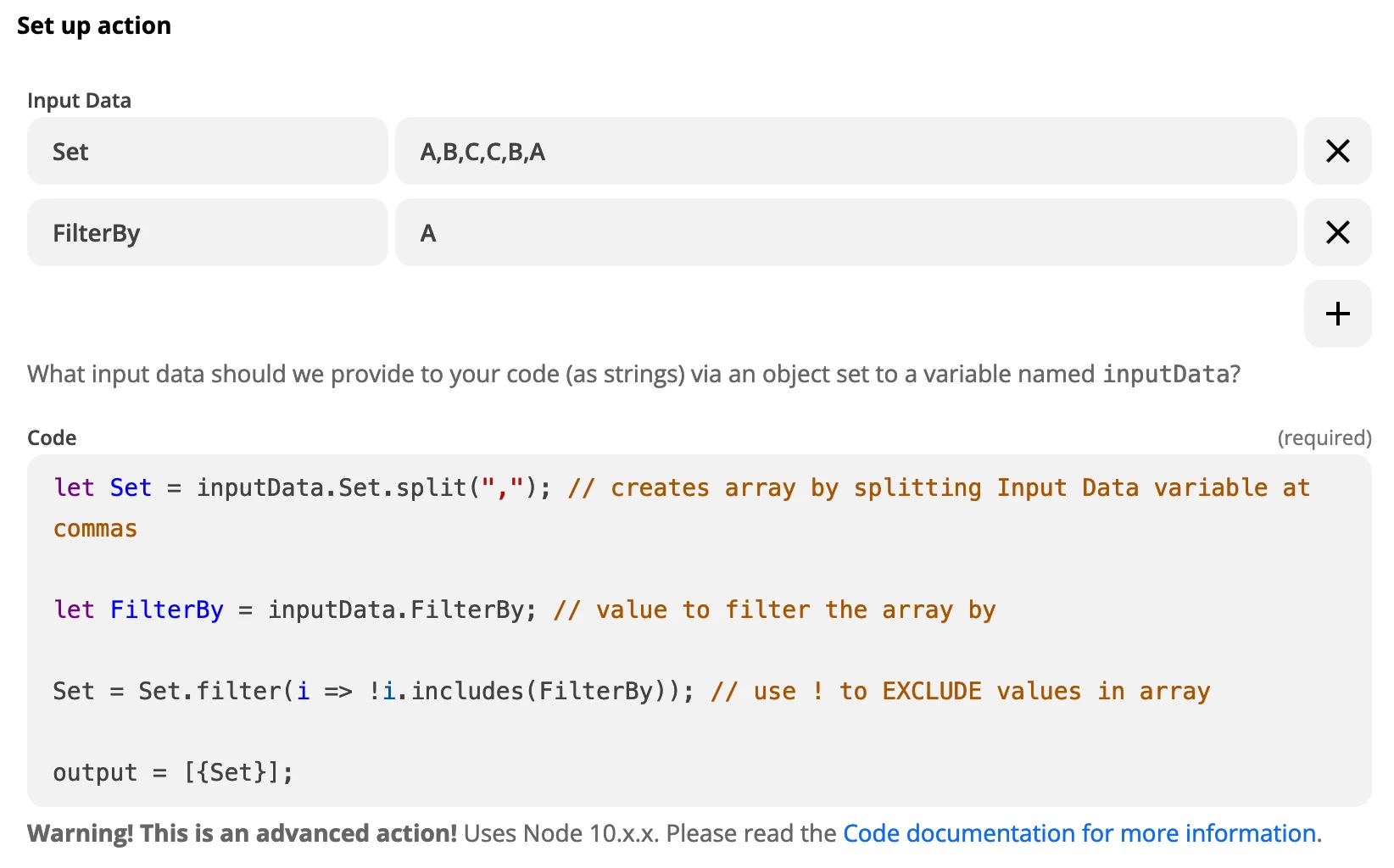Click the output = [{Set}] code line
Viewport: 1394px width, 868px height.
click(173, 771)
